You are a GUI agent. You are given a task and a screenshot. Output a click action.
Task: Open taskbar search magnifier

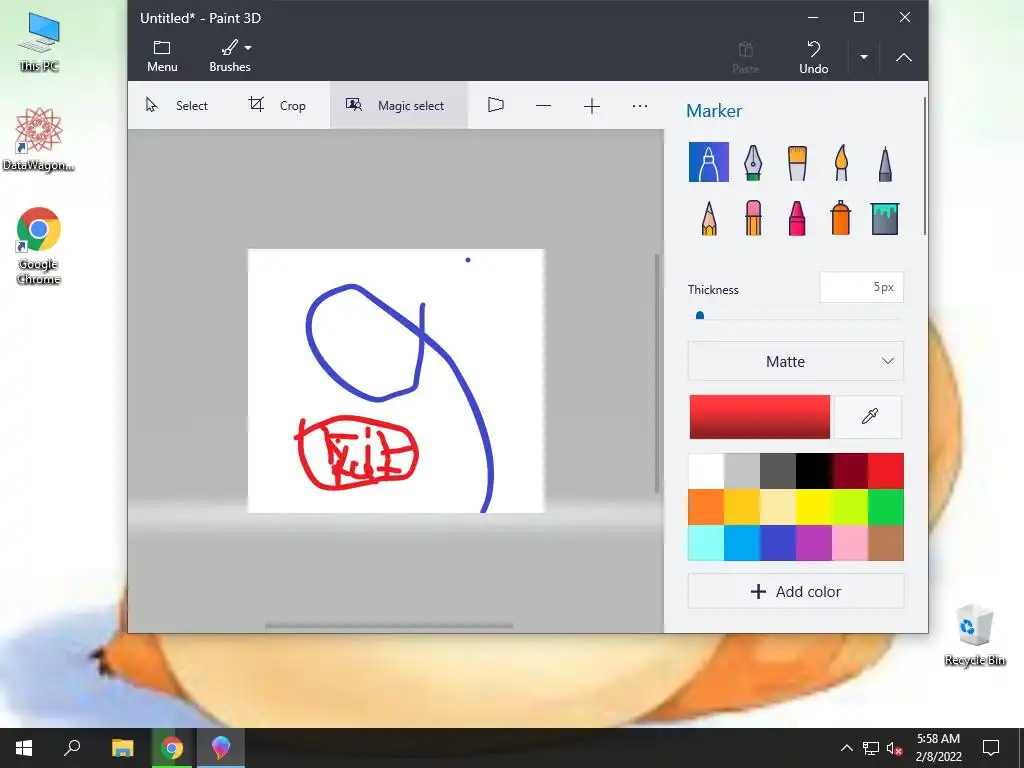pyautogui.click(x=72, y=748)
